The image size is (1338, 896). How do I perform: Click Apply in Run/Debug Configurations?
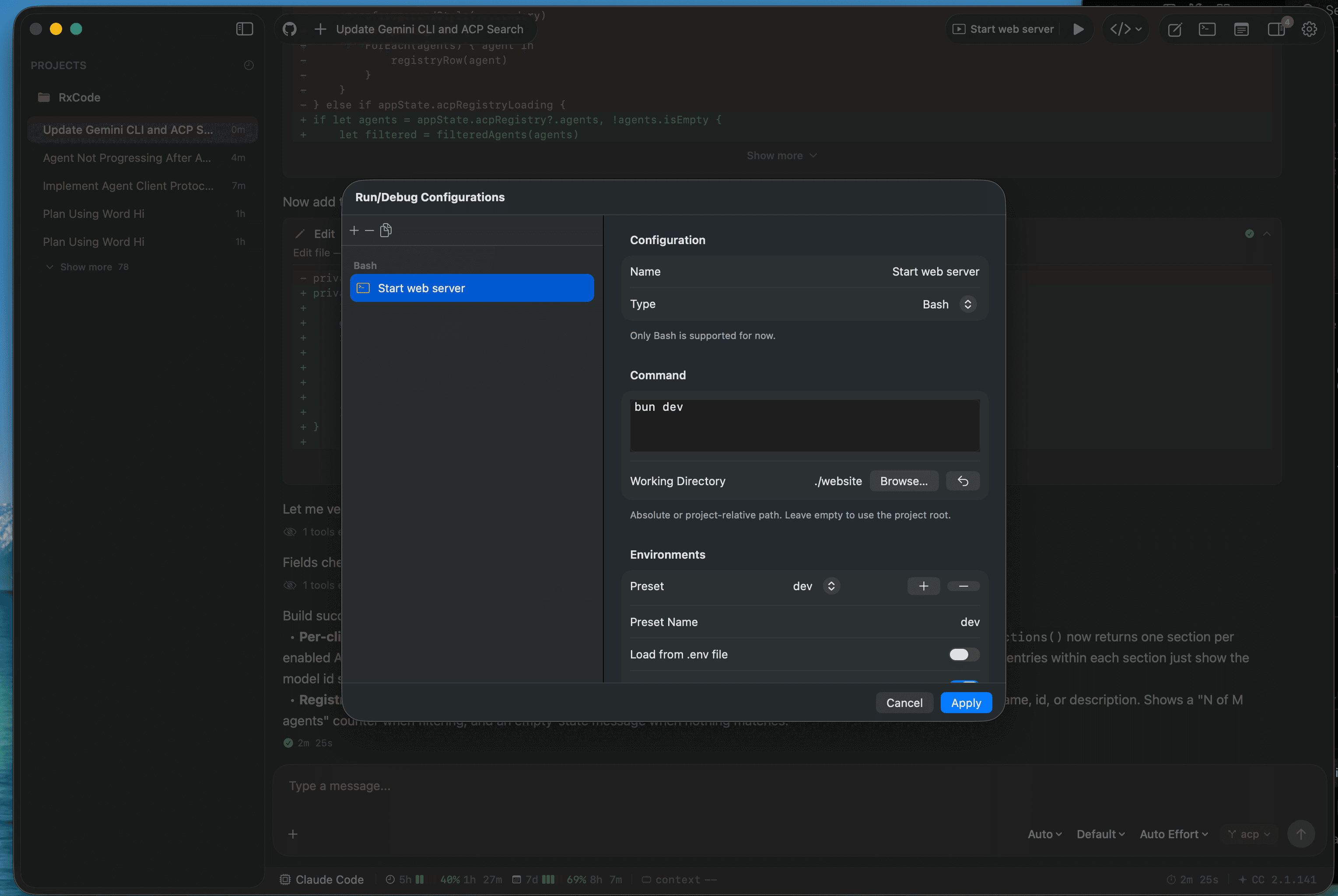click(x=966, y=703)
